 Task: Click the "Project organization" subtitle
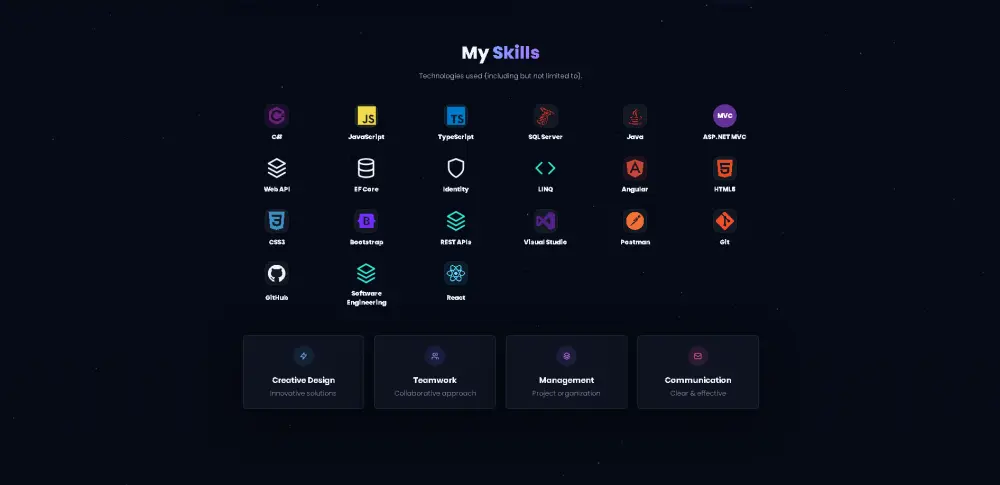click(566, 394)
